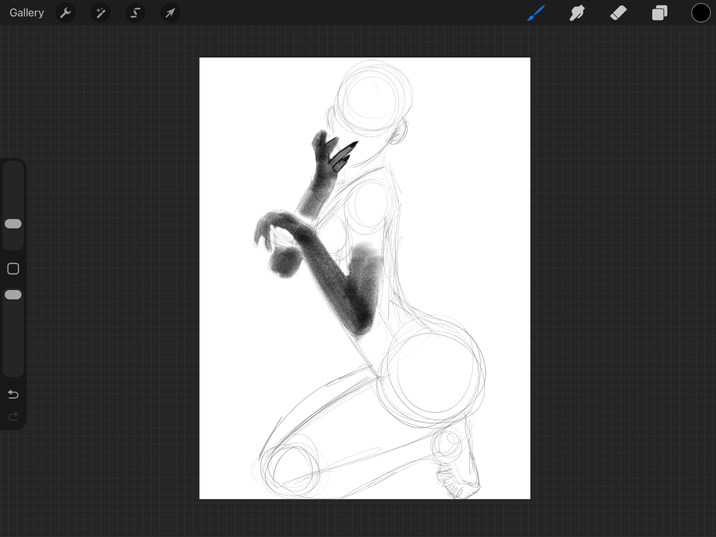Activate the Selection tool
Image resolution: width=716 pixels, height=537 pixels.
click(135, 13)
